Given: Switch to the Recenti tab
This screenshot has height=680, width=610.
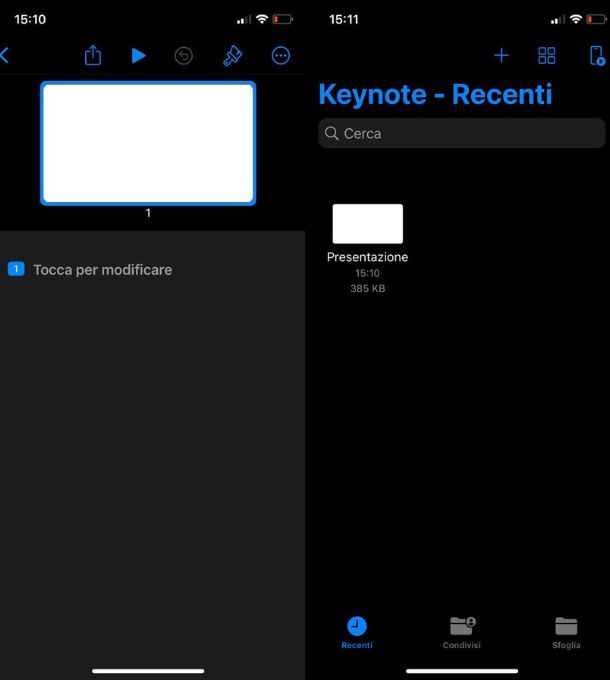Looking at the screenshot, I should coord(357,633).
